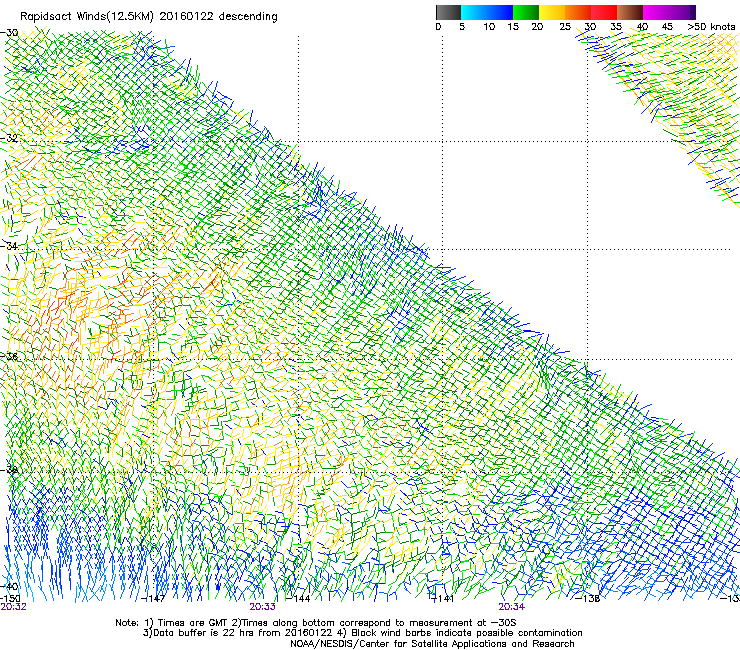Click the green 15-20 knots legend swatch
This screenshot has width=740, height=650.
click(526, 12)
